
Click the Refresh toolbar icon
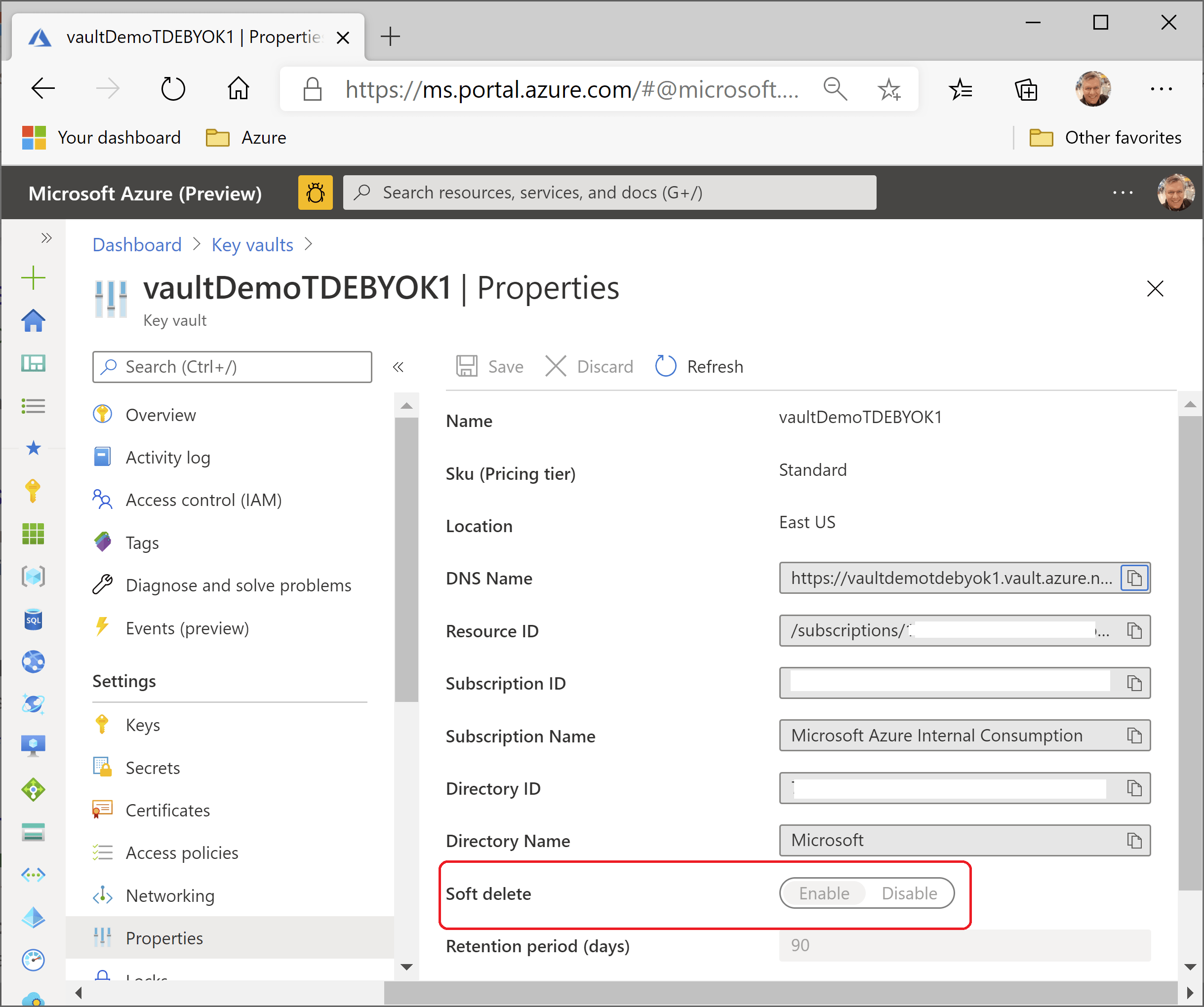(666, 366)
